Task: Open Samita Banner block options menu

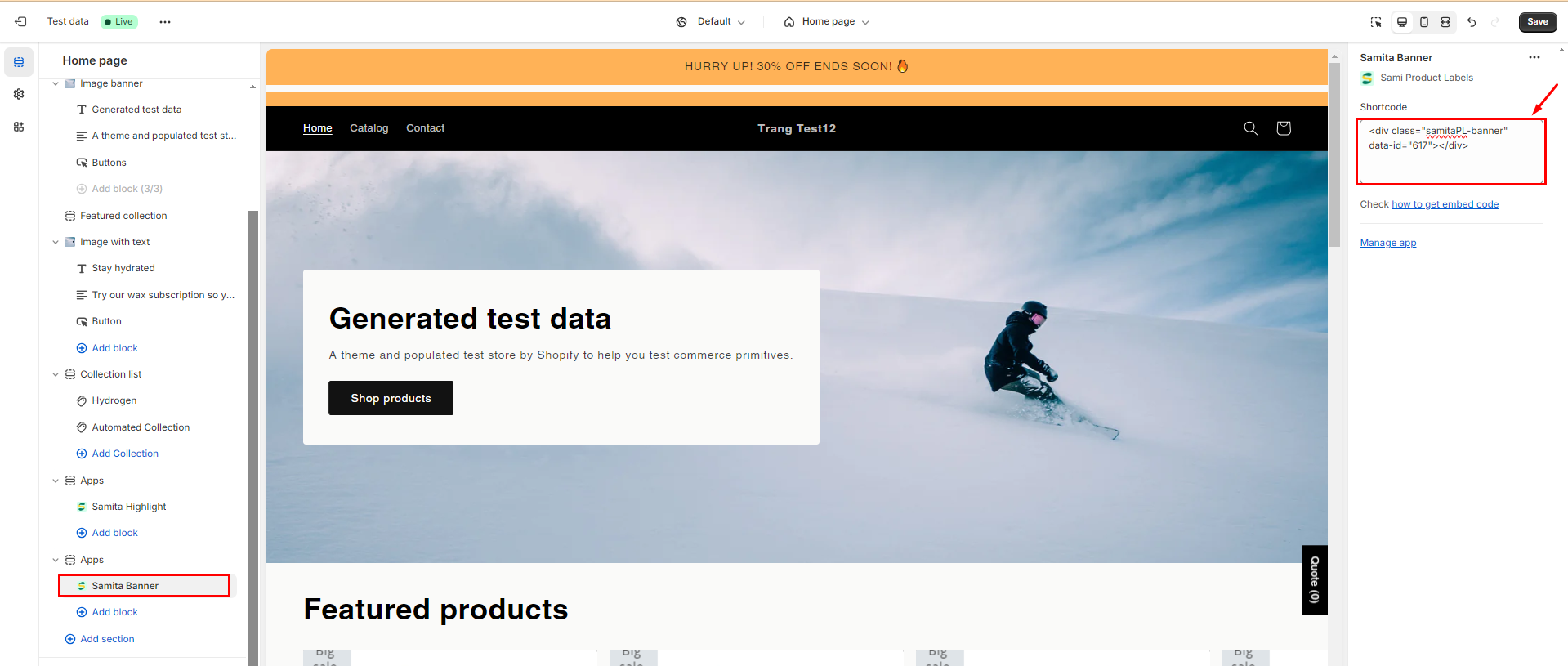Action: tap(1534, 57)
